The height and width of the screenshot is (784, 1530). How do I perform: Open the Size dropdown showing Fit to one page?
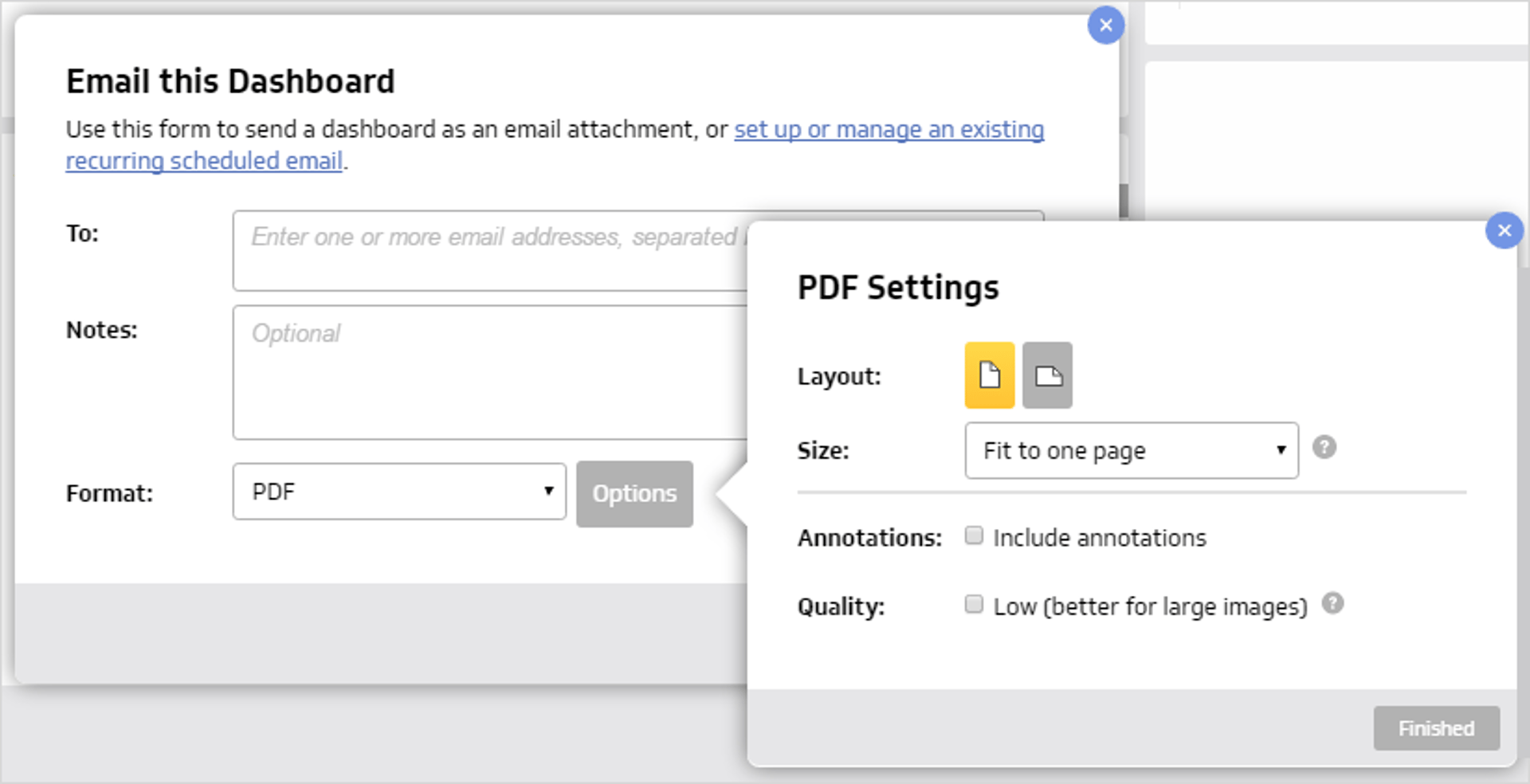pyautogui.click(x=1131, y=450)
